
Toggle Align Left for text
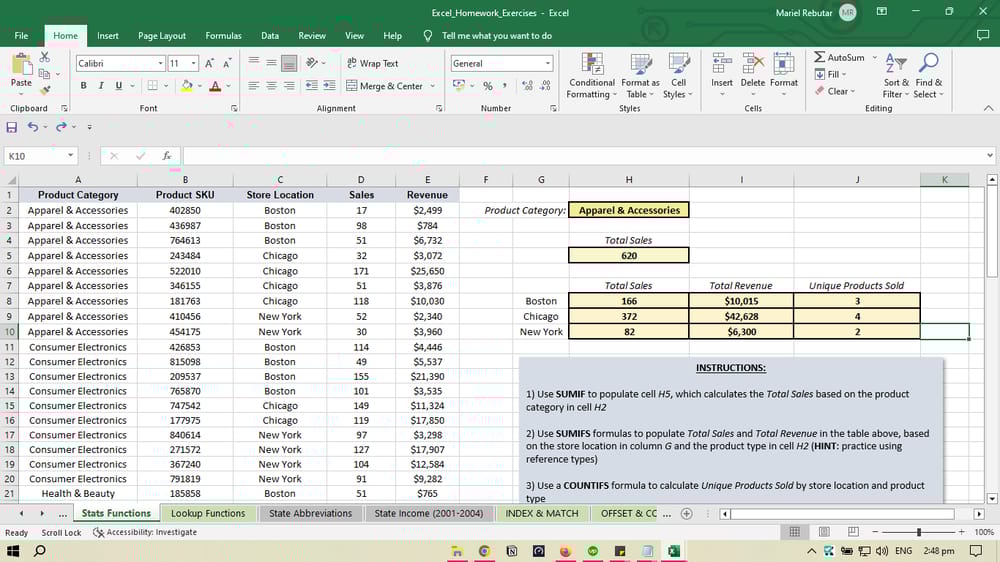(x=254, y=85)
